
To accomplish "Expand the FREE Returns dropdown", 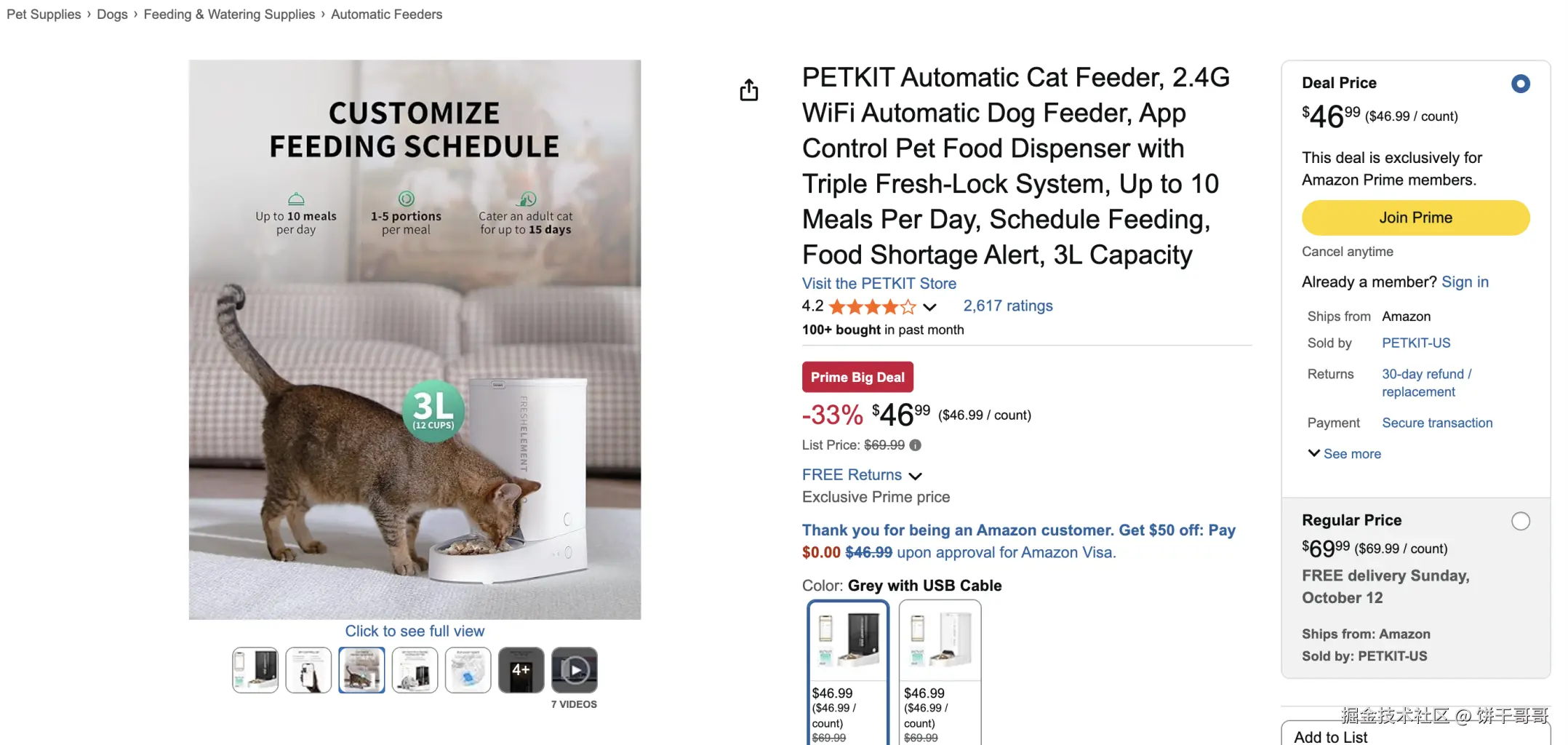I will 916,476.
